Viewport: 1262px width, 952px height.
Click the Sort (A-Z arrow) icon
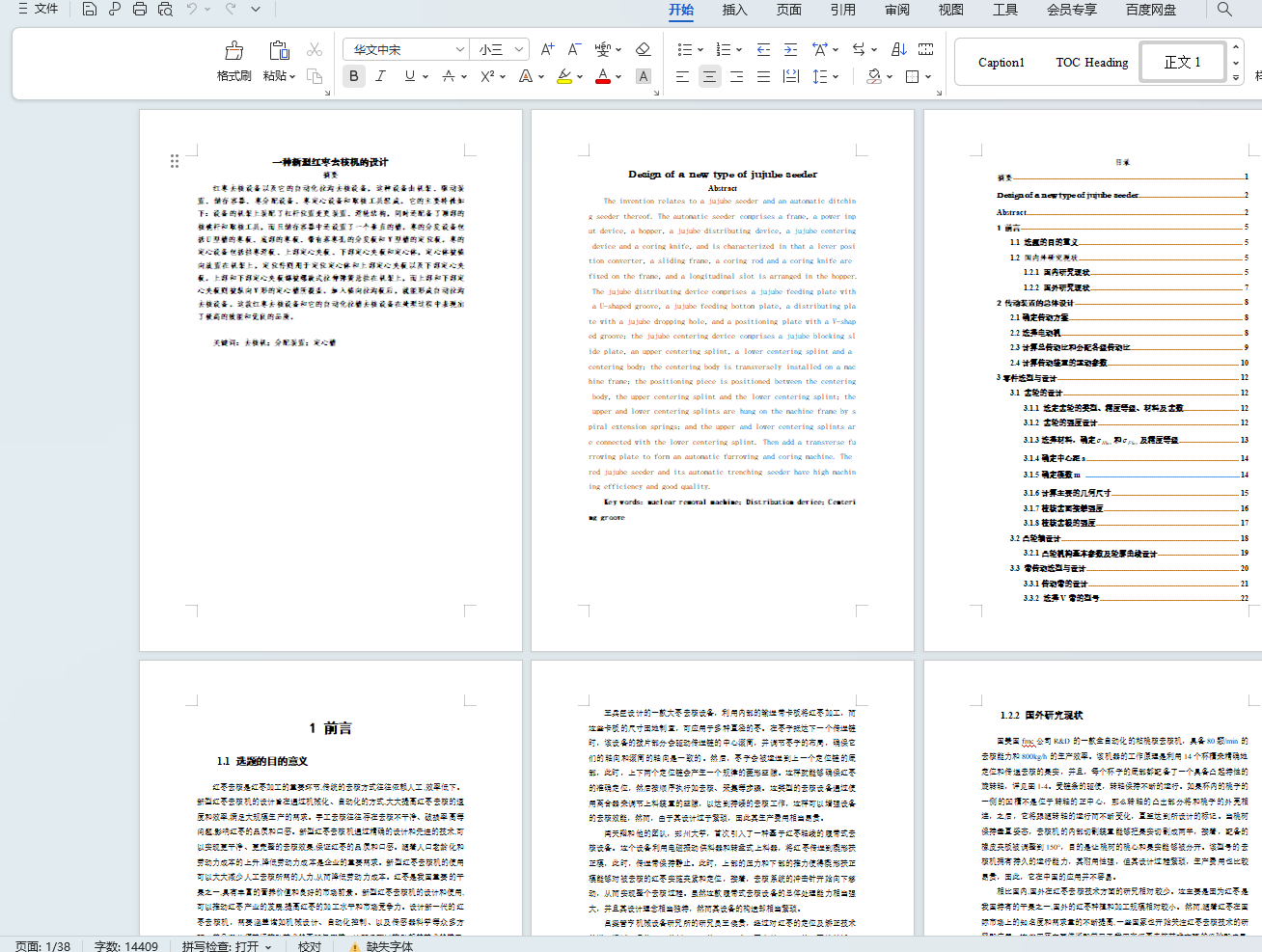pyautogui.click(x=898, y=49)
